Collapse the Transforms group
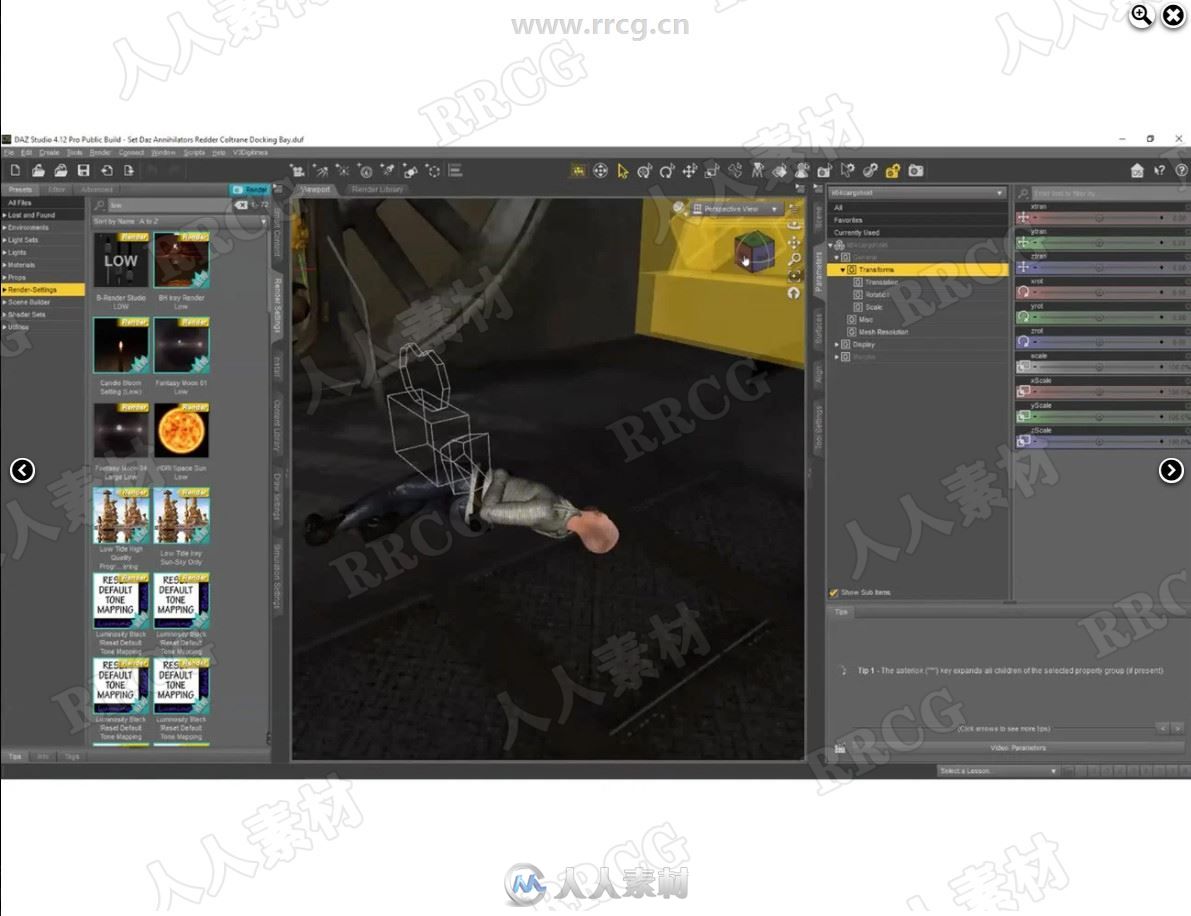The width and height of the screenshot is (1191, 916). click(842, 270)
